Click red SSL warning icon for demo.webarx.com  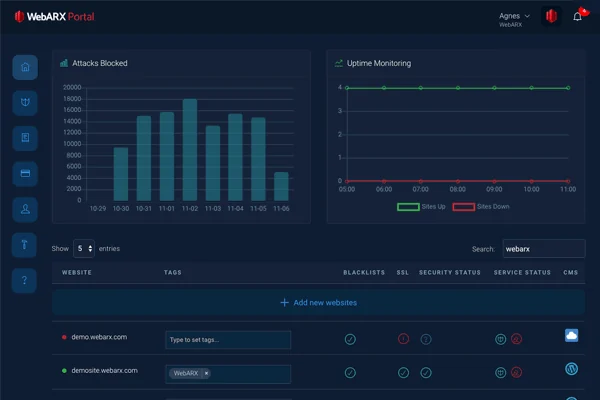point(403,339)
